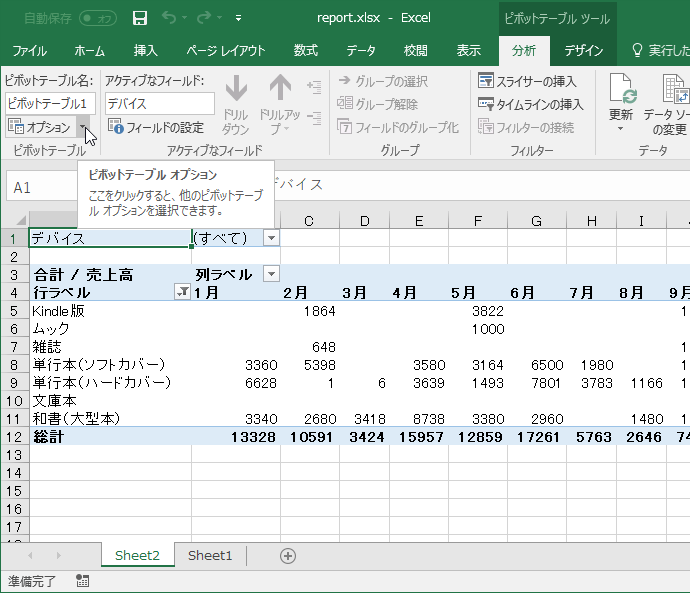Click the sheet scroll right arrow
Viewport: 690px width, 593px height.
pyautogui.click(x=58, y=556)
